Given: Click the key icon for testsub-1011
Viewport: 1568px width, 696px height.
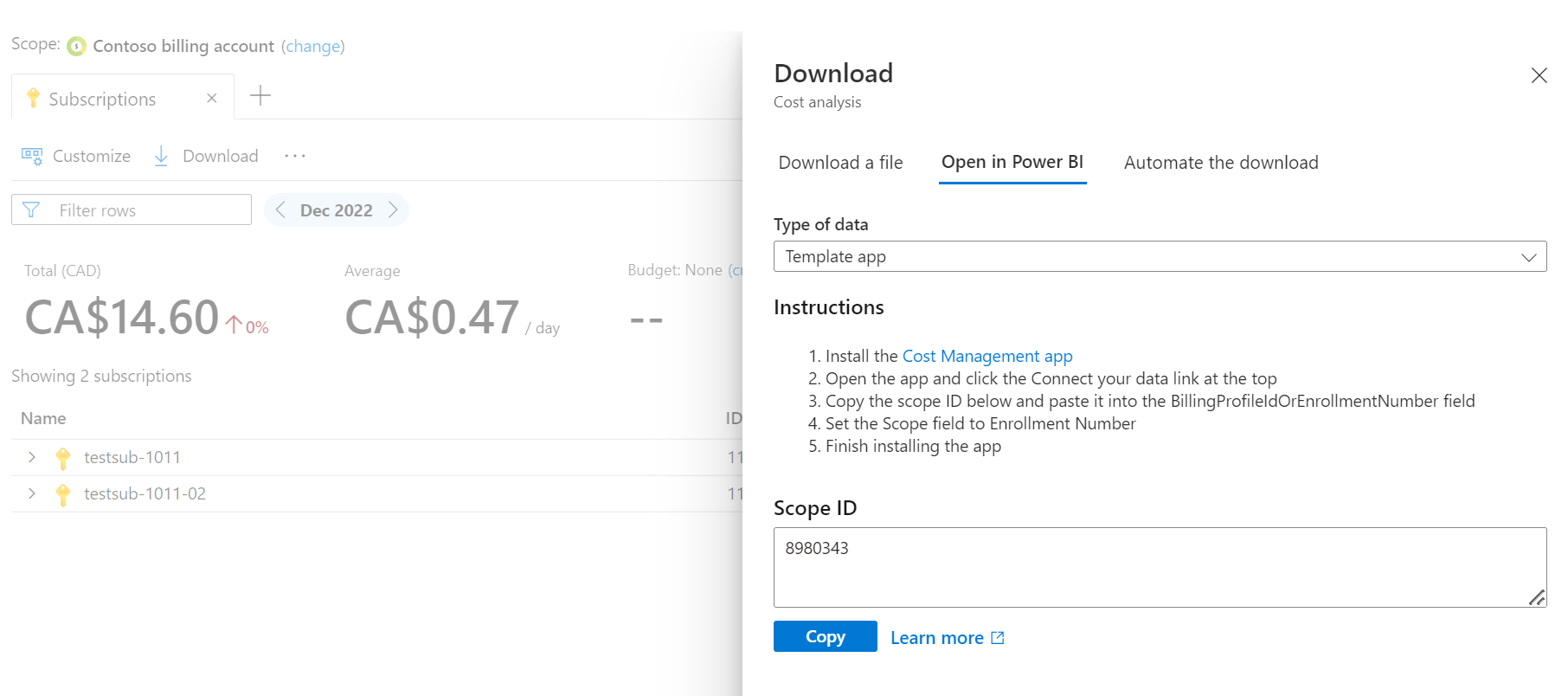Looking at the screenshot, I should pyautogui.click(x=62, y=457).
